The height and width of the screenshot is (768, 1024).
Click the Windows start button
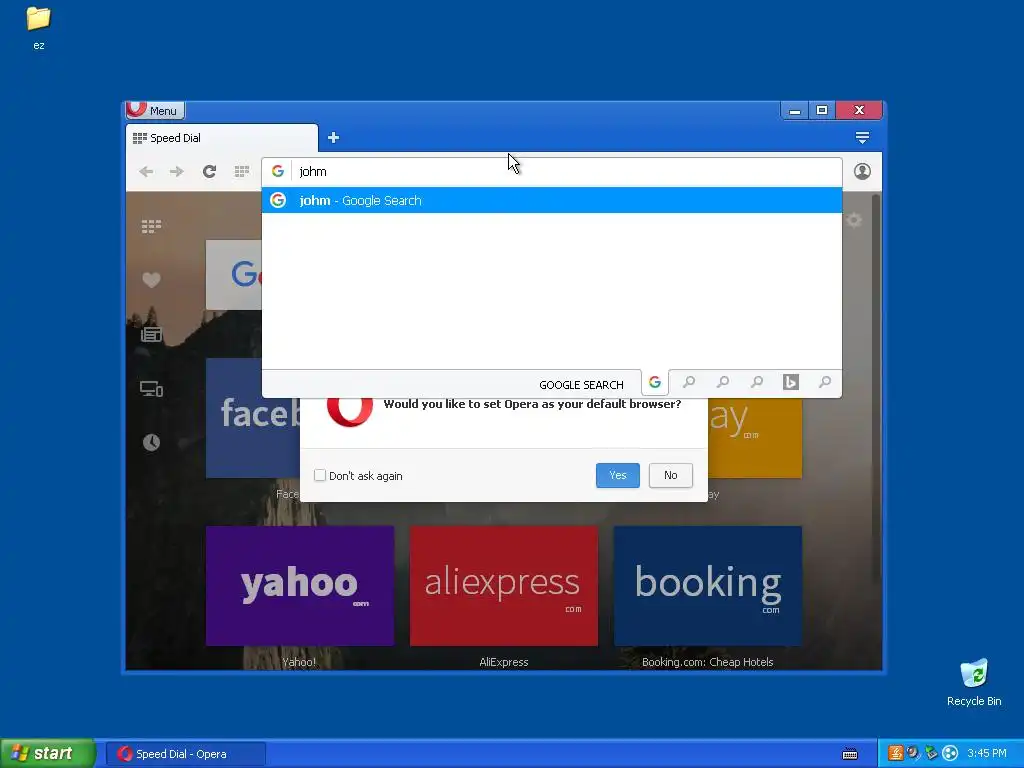click(48, 754)
